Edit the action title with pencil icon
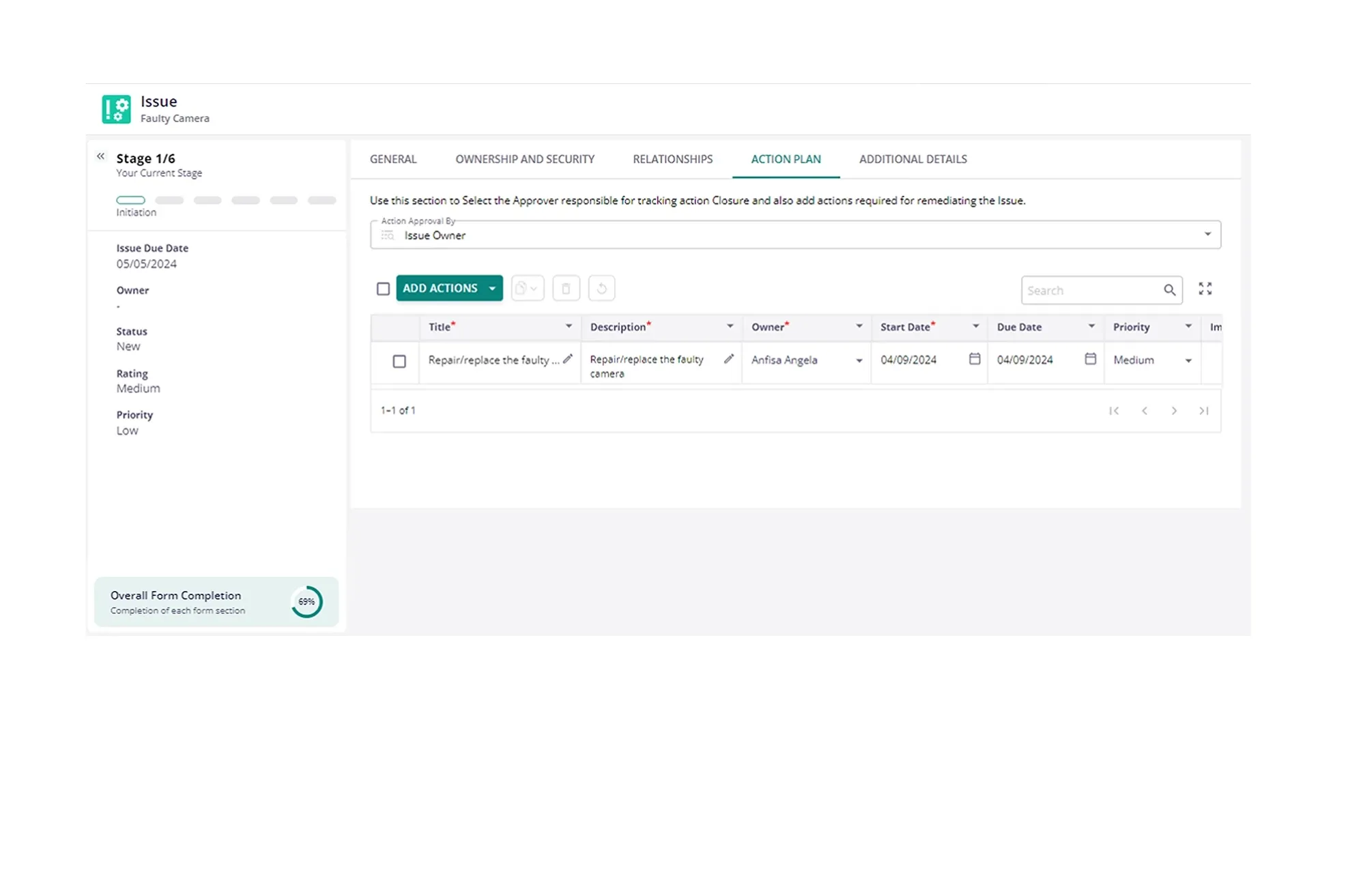The width and height of the screenshot is (1348, 896). [568, 359]
